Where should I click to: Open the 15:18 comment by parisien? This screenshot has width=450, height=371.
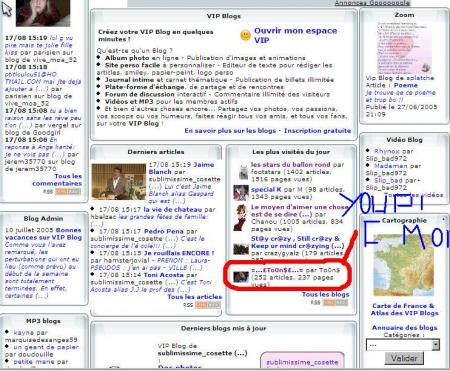(43, 81)
